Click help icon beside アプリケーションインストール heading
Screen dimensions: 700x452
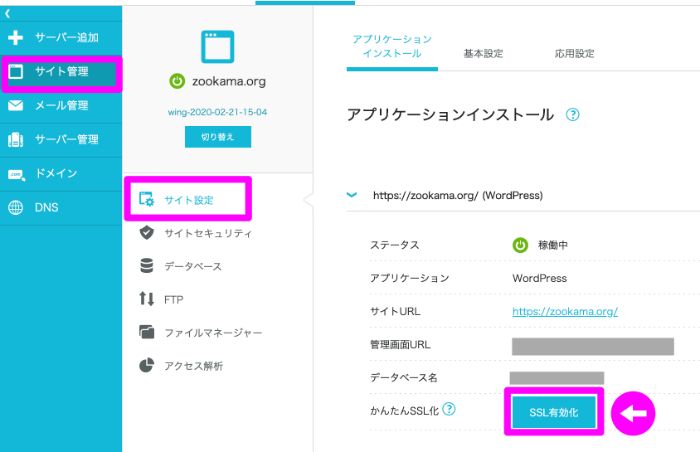(572, 115)
